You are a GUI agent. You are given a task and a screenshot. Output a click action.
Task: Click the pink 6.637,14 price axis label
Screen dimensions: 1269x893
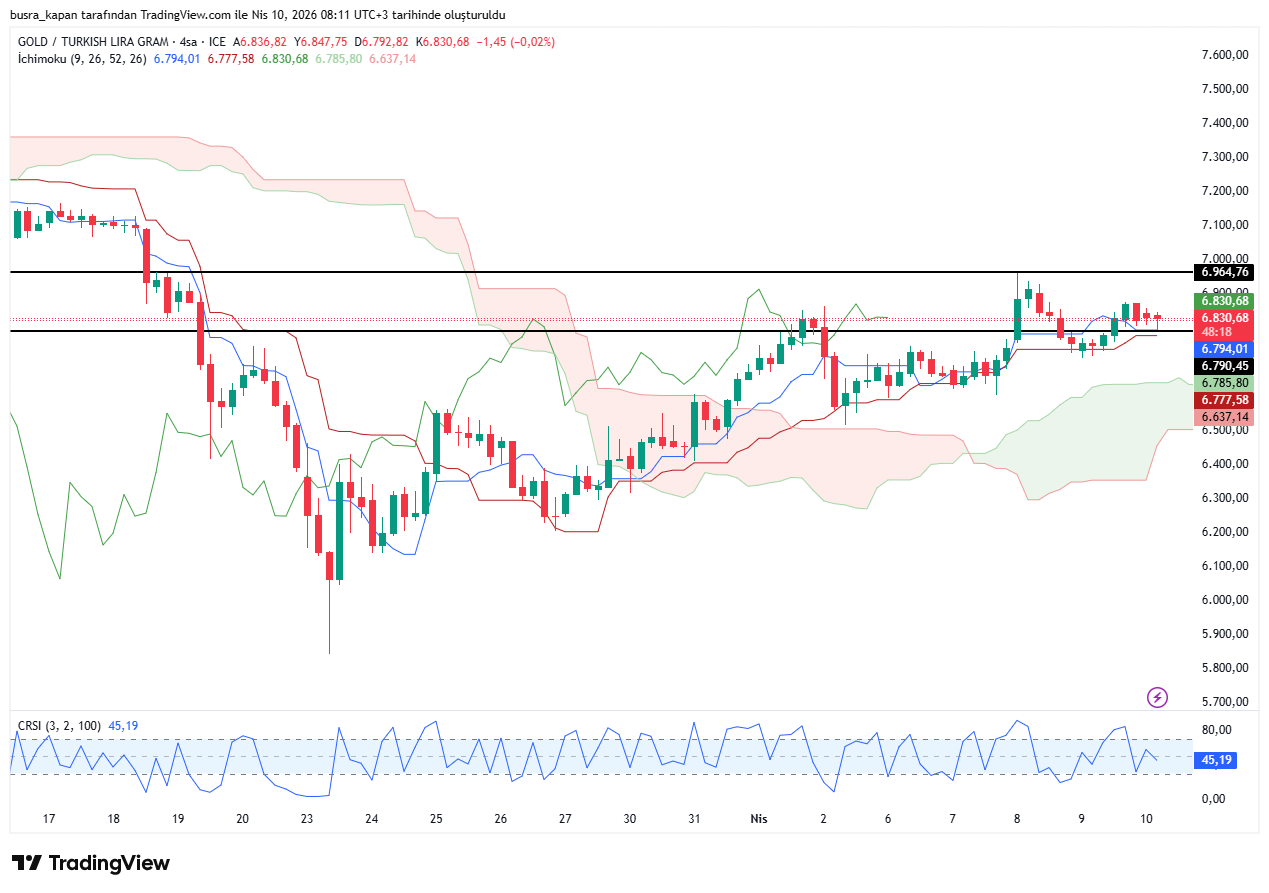pyautogui.click(x=1224, y=417)
